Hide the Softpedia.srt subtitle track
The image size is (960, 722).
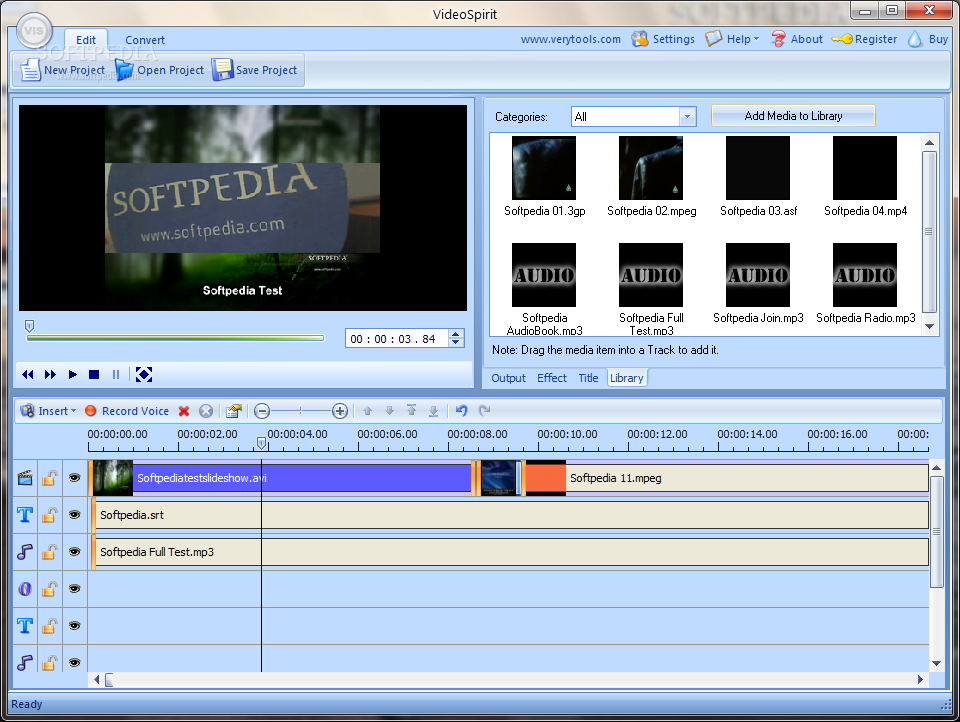coord(75,514)
